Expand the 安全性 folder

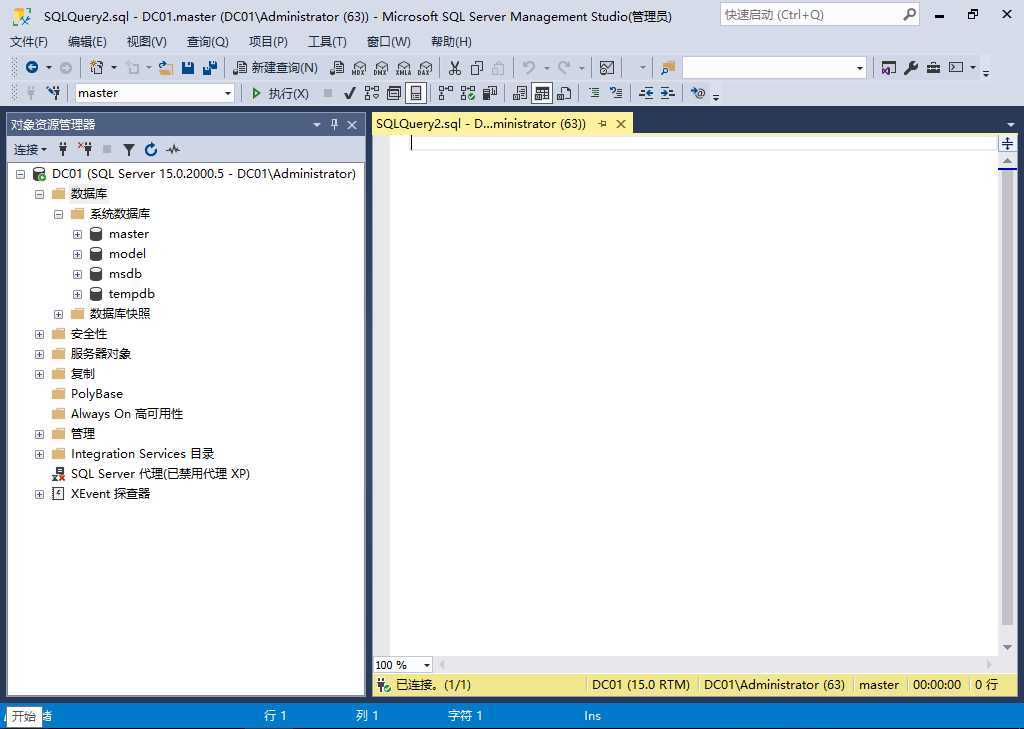tap(39, 334)
